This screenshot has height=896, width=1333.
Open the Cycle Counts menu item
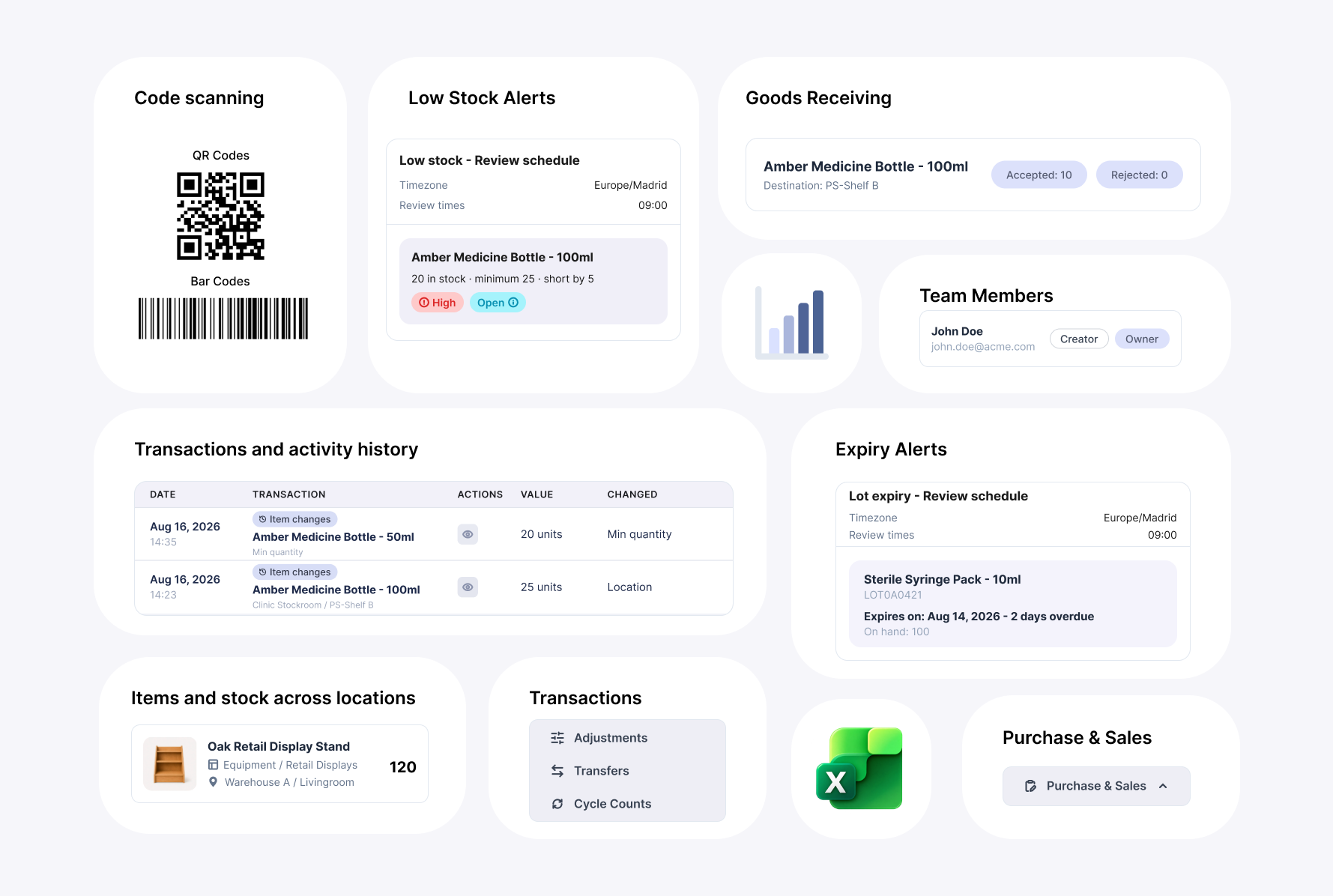[x=627, y=804]
